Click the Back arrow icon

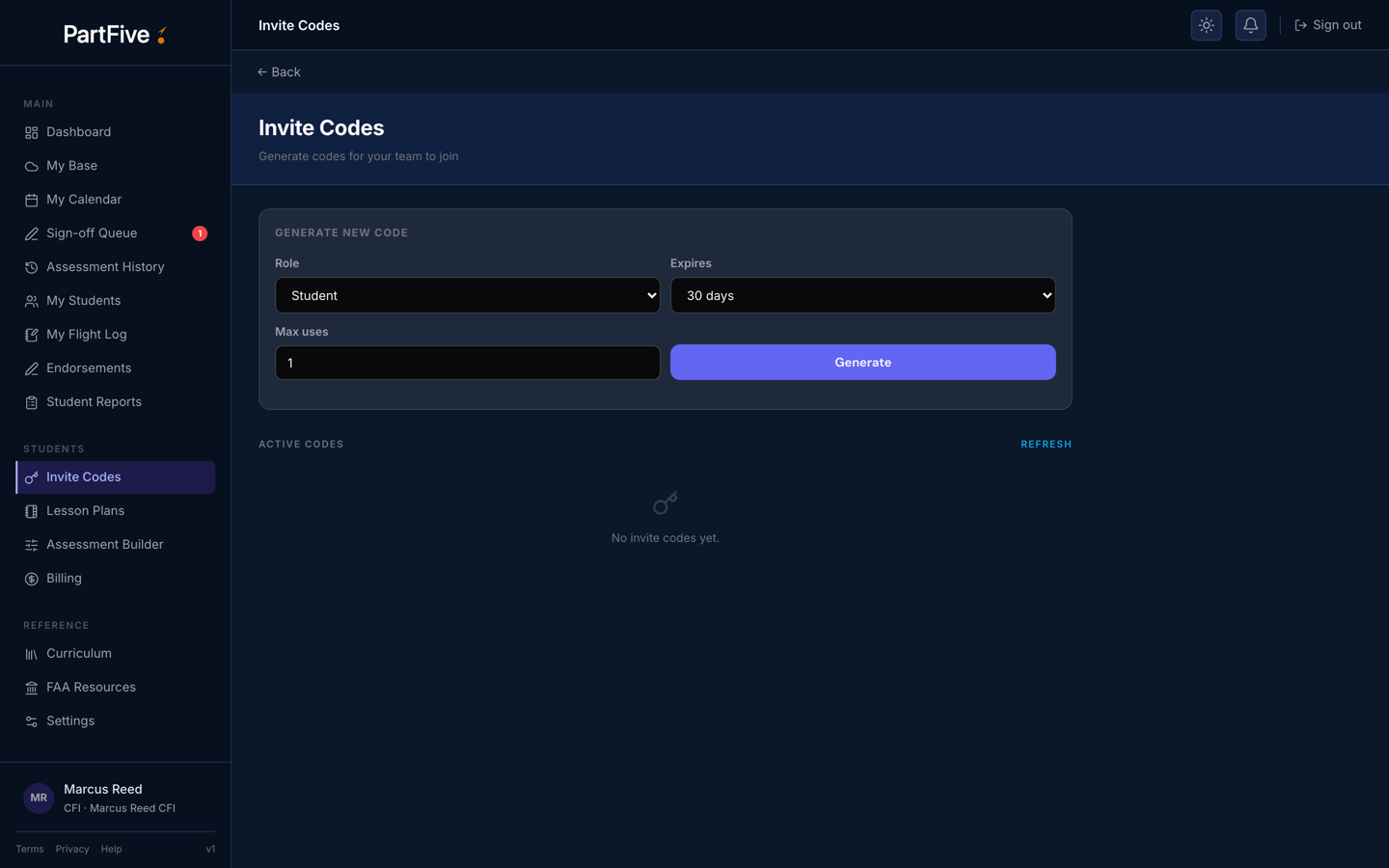[262, 72]
